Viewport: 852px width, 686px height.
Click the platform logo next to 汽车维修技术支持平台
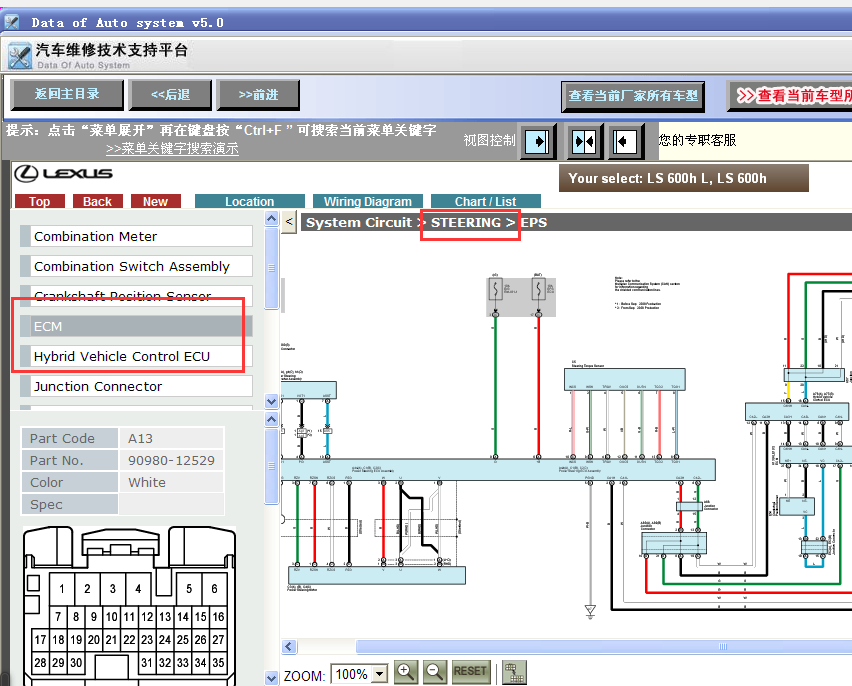click(20, 56)
